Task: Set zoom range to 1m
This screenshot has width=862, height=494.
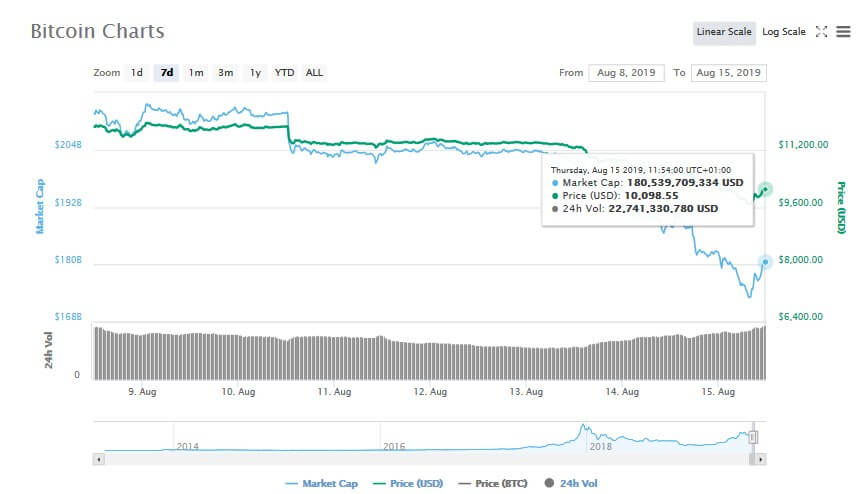Action: (196, 73)
